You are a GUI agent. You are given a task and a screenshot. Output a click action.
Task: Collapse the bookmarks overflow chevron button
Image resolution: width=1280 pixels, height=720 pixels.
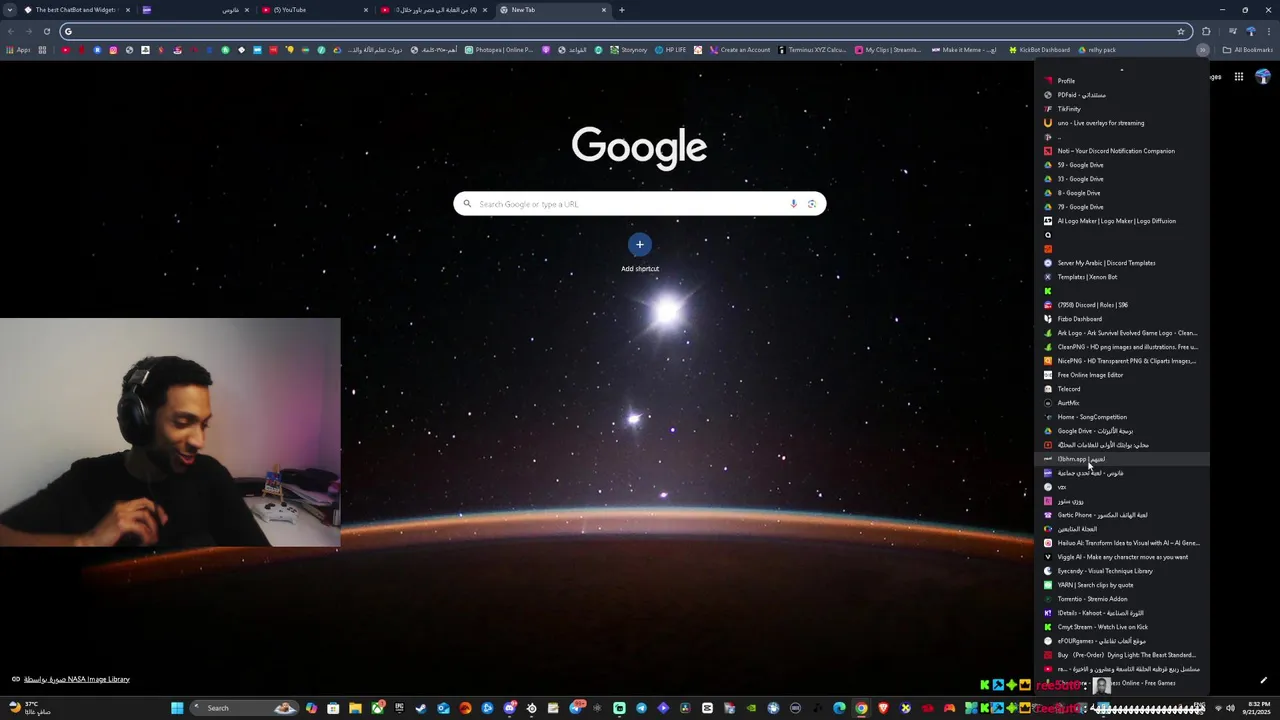[1203, 49]
